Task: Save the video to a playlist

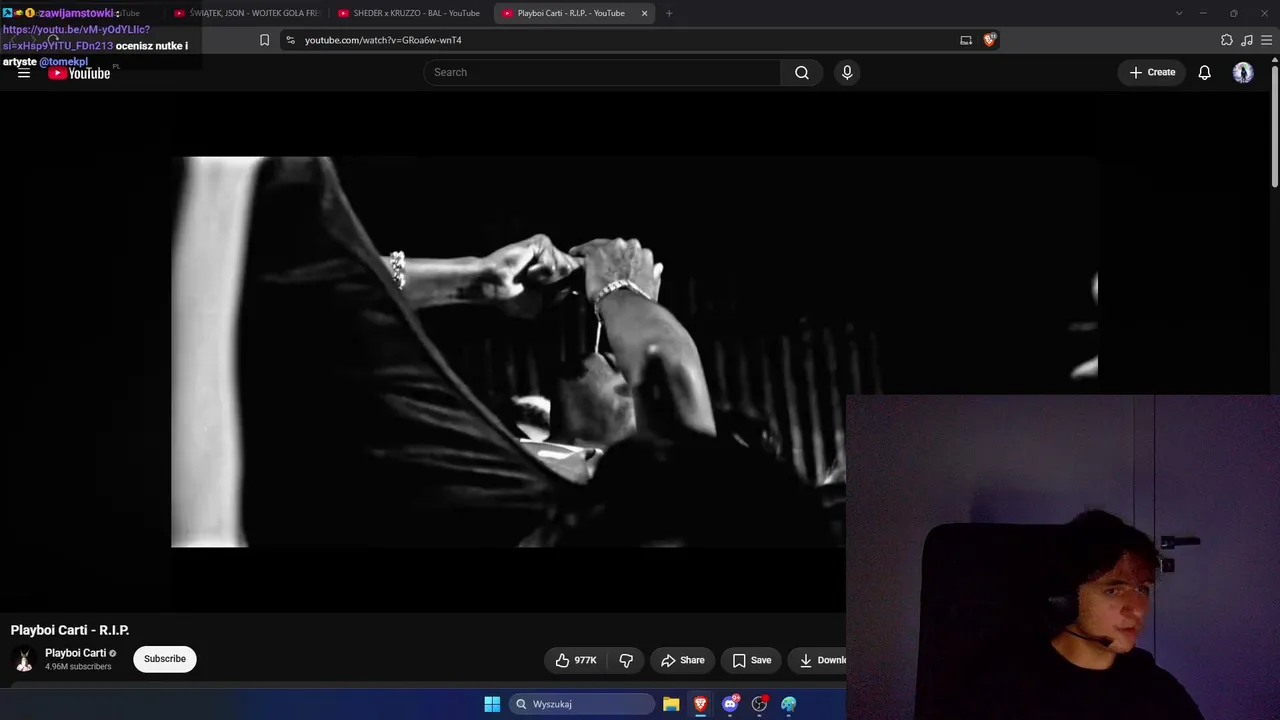Action: click(x=752, y=660)
